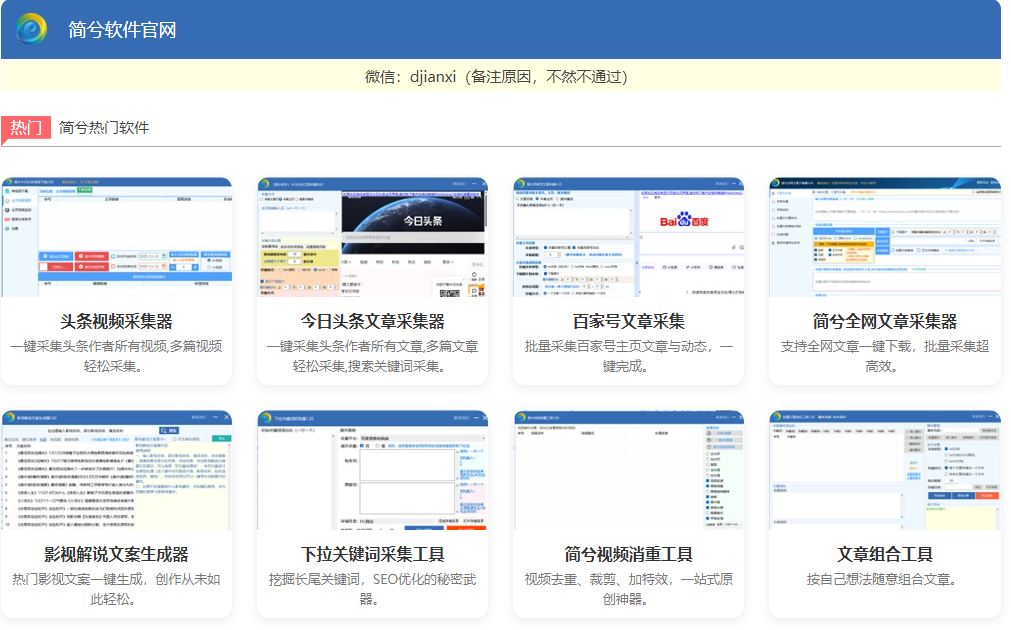This screenshot has width=1011, height=630.
Task: Open 简兮视频消重工具 description text
Action: point(628,589)
